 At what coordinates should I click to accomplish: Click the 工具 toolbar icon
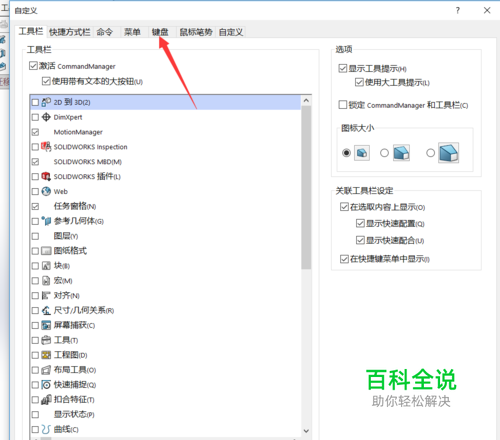(x=46, y=340)
